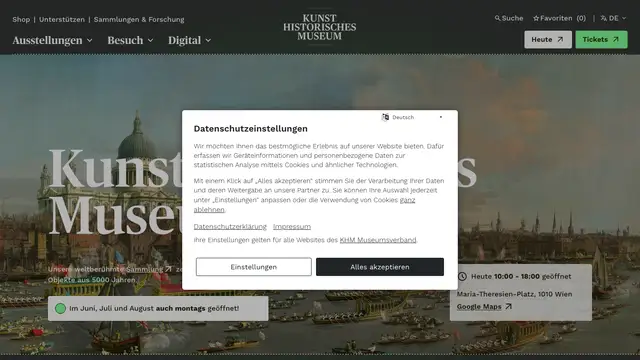Open the DE language dropdown
640x360 pixels.
(613, 18)
